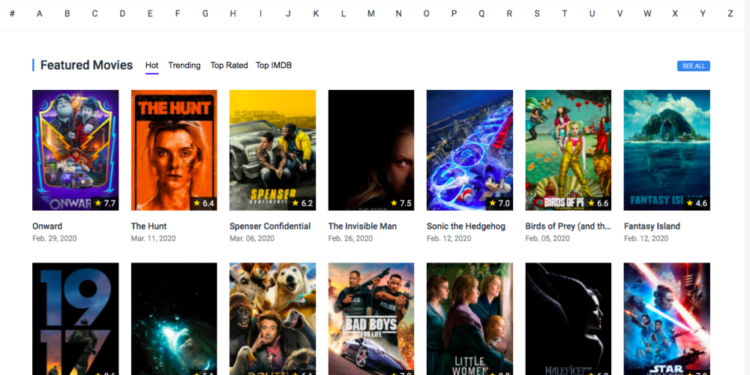The width and height of the screenshot is (750, 375).
Task: Filter movies by letter G
Action: point(205,13)
